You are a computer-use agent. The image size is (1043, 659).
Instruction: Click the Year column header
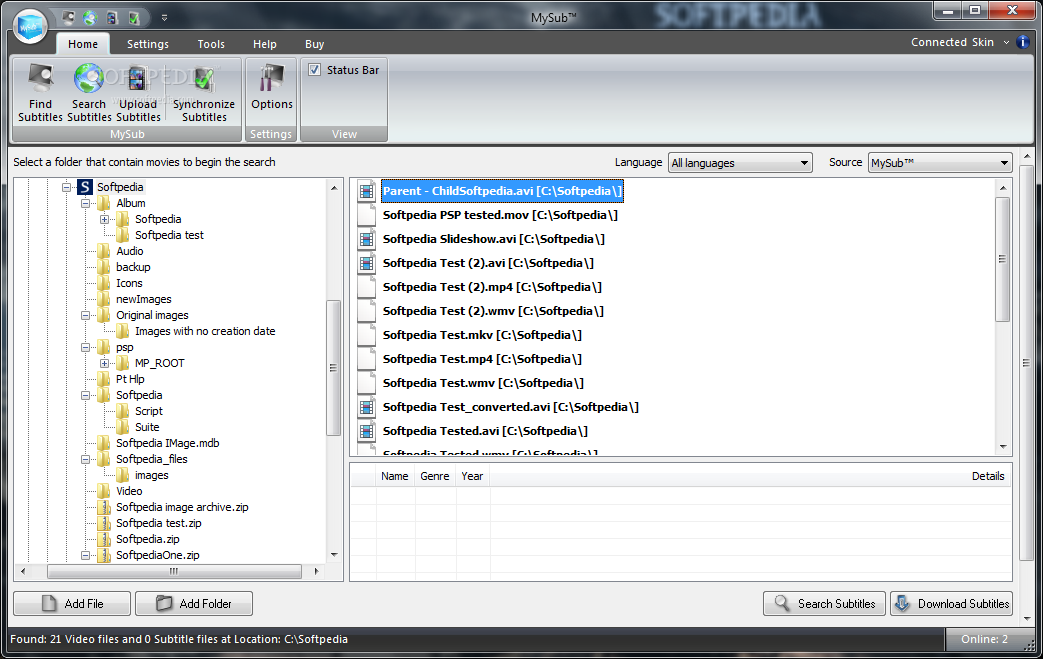(472, 476)
